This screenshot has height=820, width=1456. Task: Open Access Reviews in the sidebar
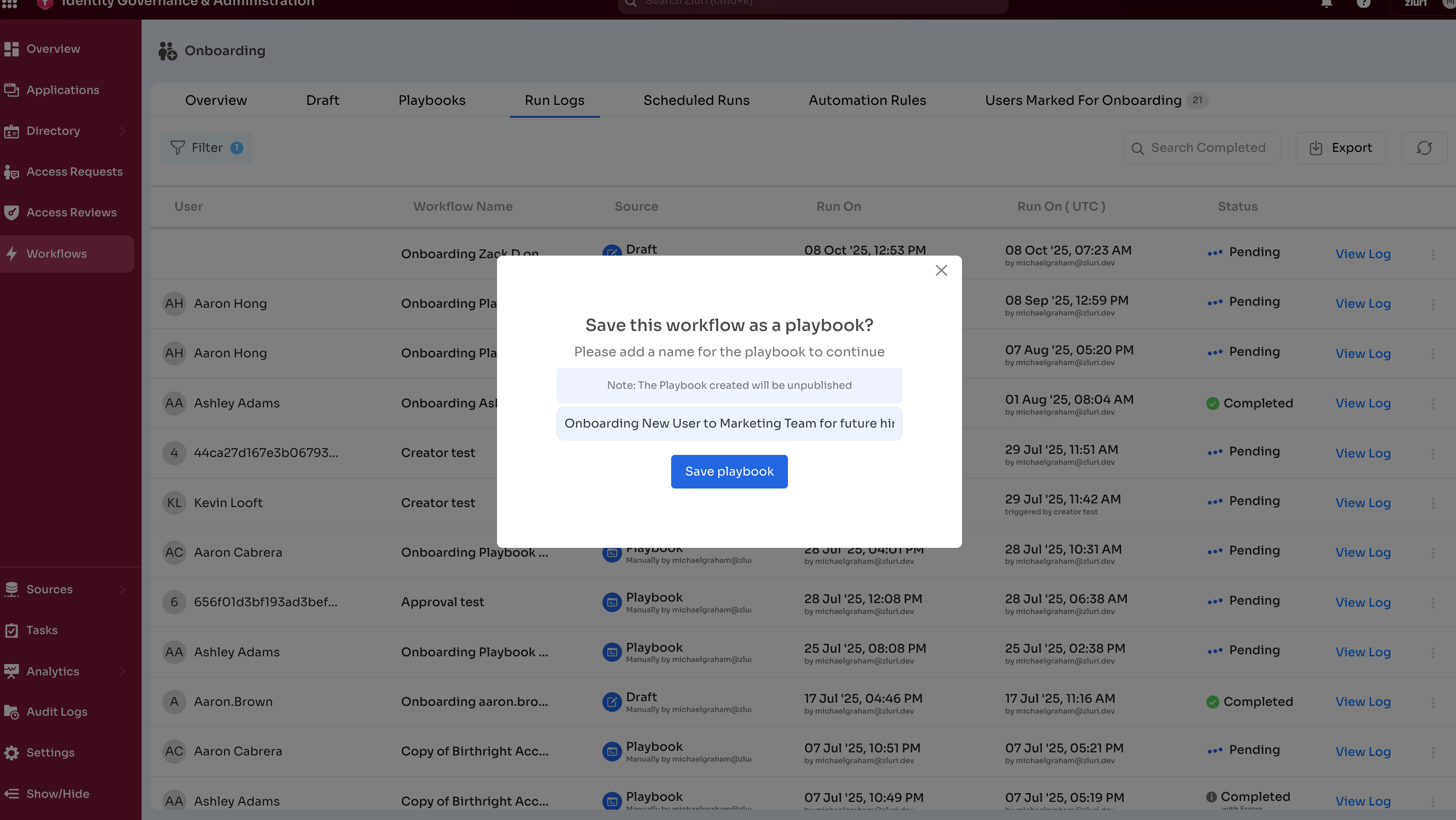click(x=71, y=212)
